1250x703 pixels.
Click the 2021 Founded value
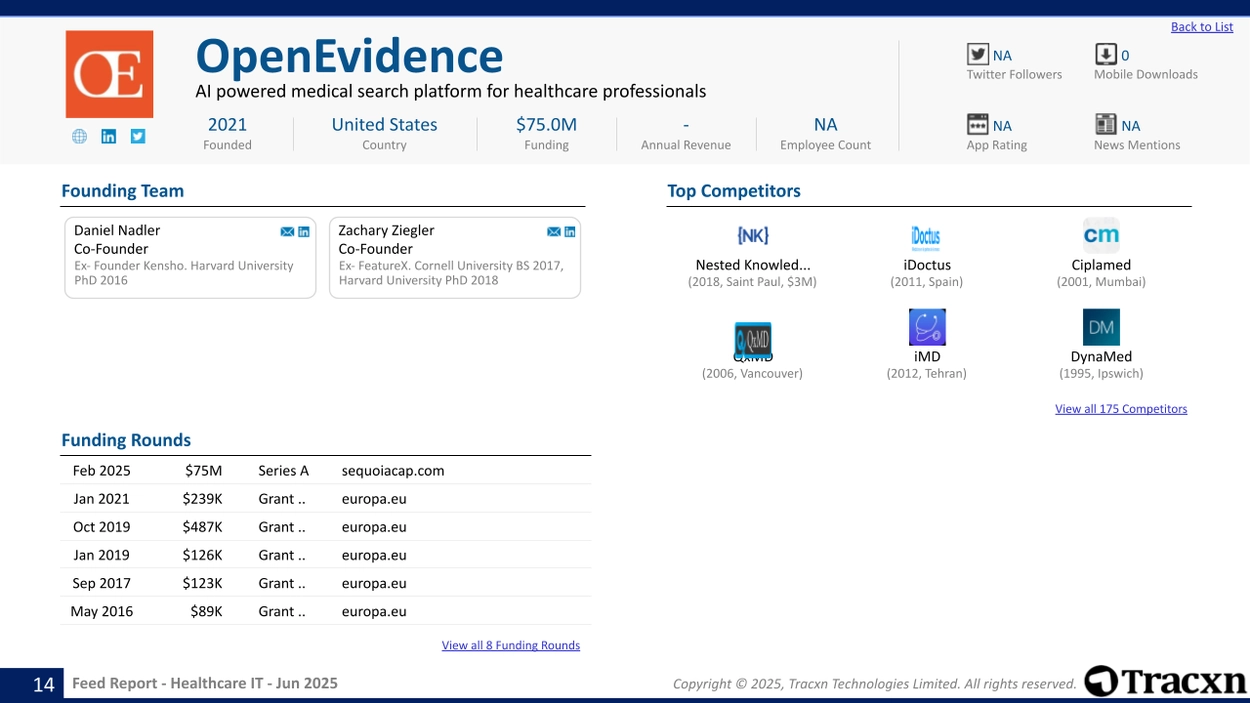[227, 125]
